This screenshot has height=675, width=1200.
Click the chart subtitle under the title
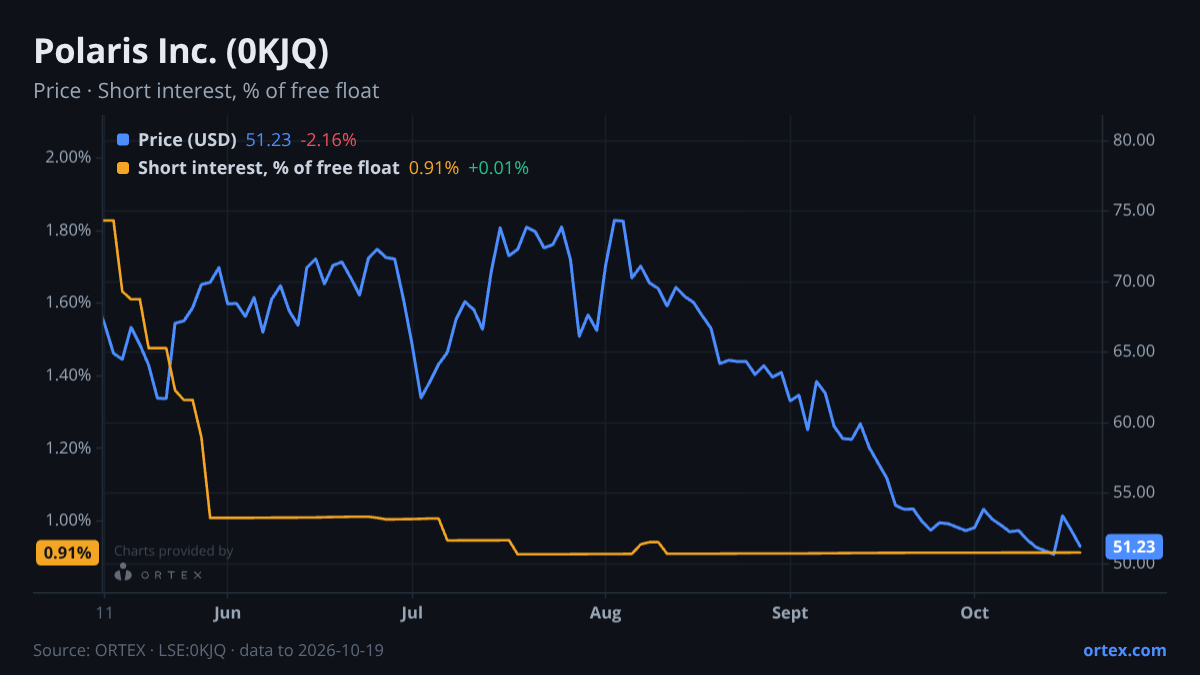pos(206,91)
